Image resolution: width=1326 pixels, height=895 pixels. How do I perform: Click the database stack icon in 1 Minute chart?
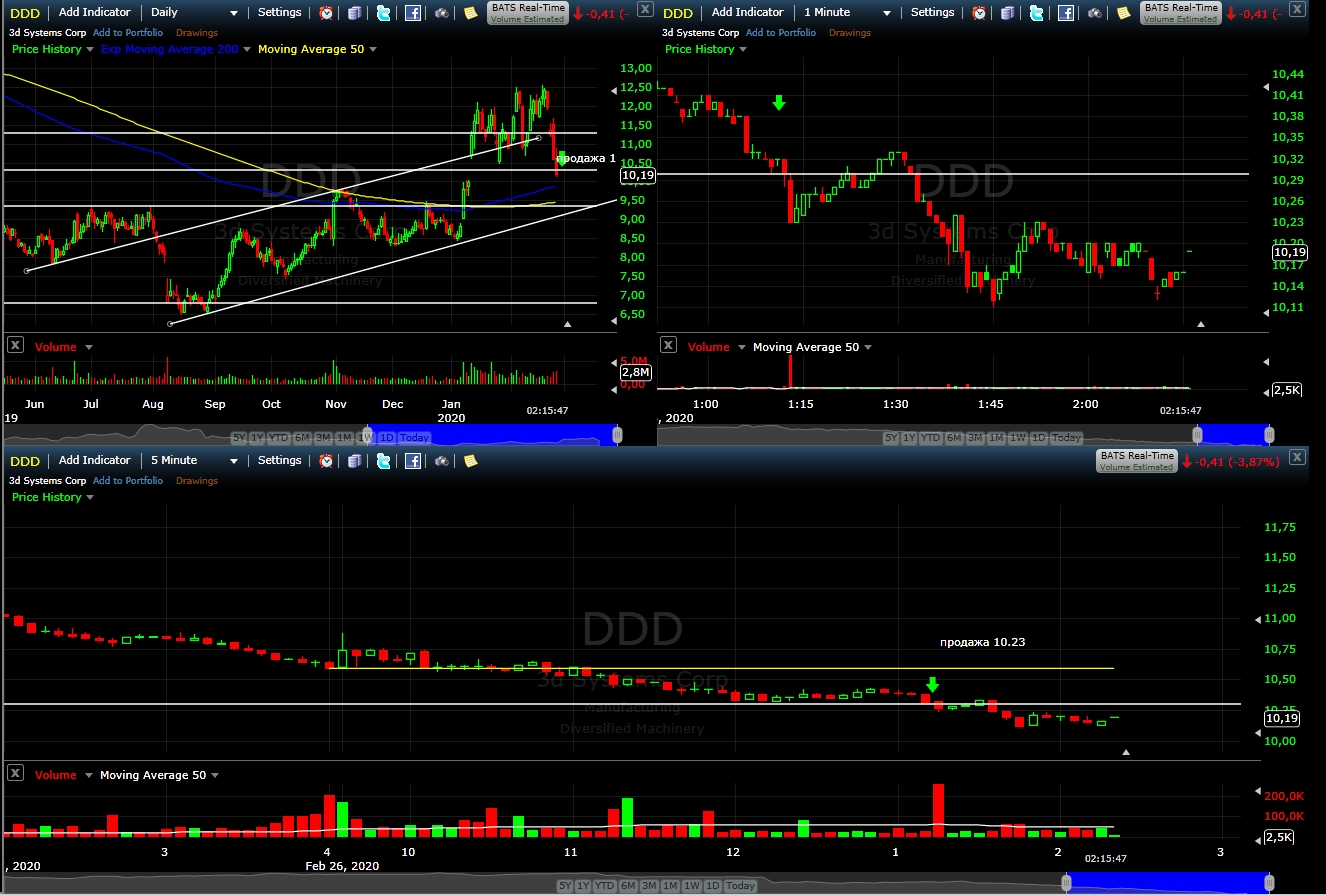point(1008,13)
